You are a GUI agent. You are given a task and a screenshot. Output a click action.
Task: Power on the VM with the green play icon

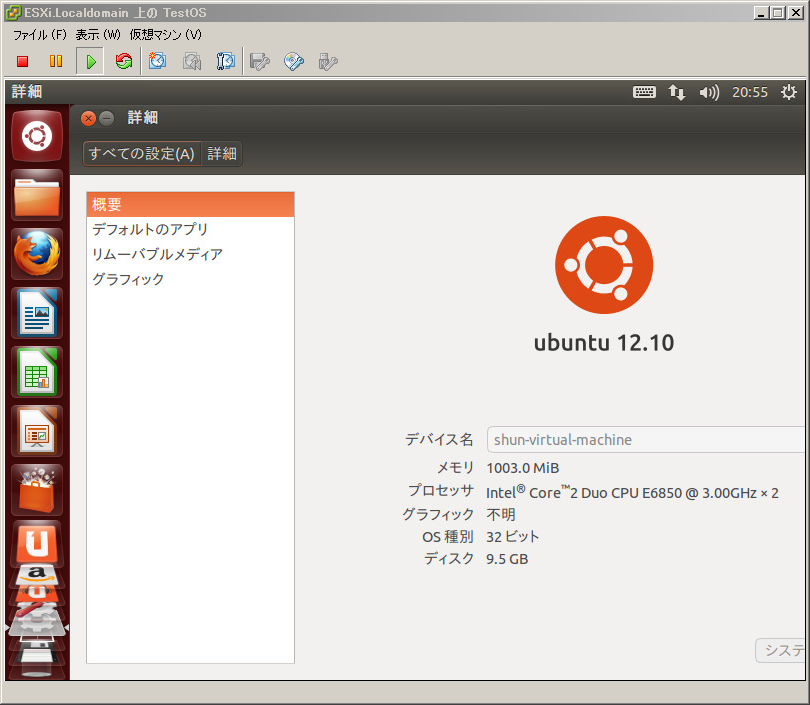tap(90, 61)
